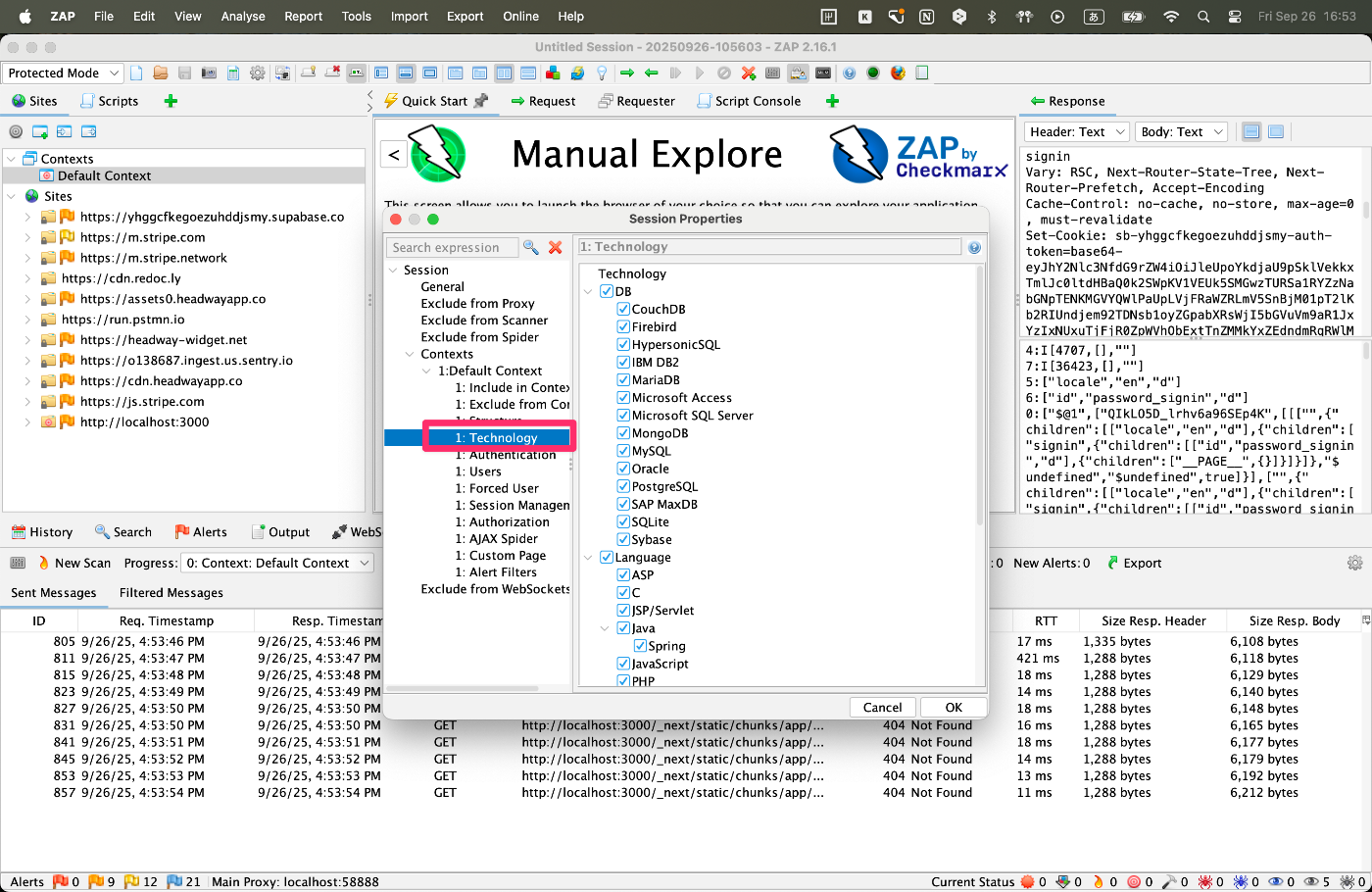
Task: Open Options gear in main toolbar
Action: 258,73
